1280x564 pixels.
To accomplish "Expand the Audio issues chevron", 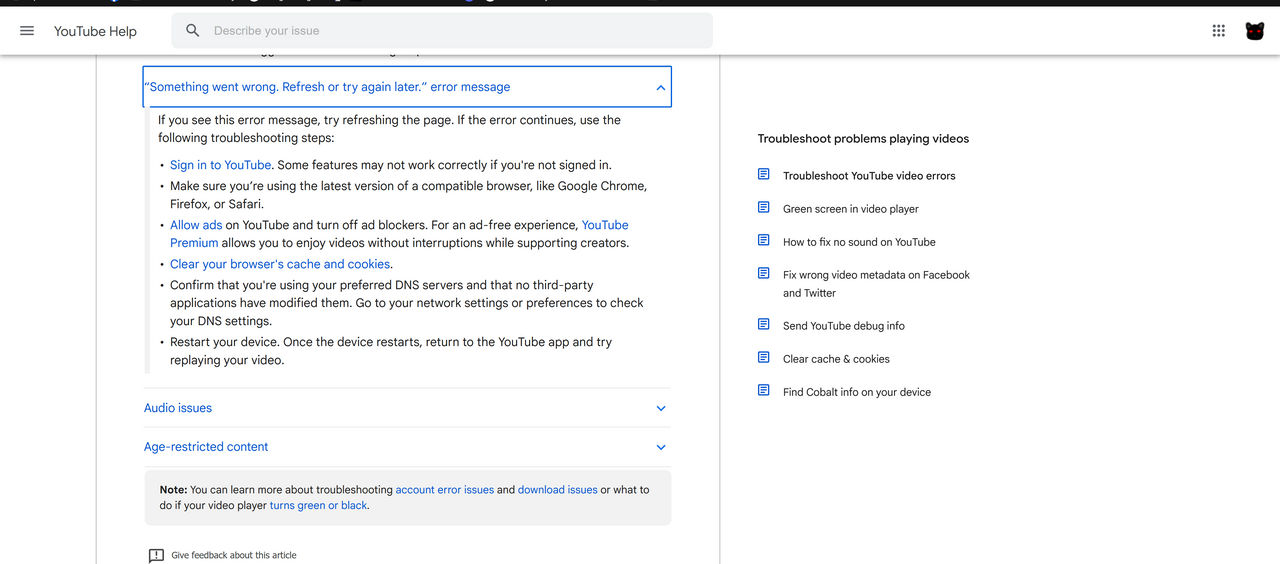I will [x=660, y=408].
